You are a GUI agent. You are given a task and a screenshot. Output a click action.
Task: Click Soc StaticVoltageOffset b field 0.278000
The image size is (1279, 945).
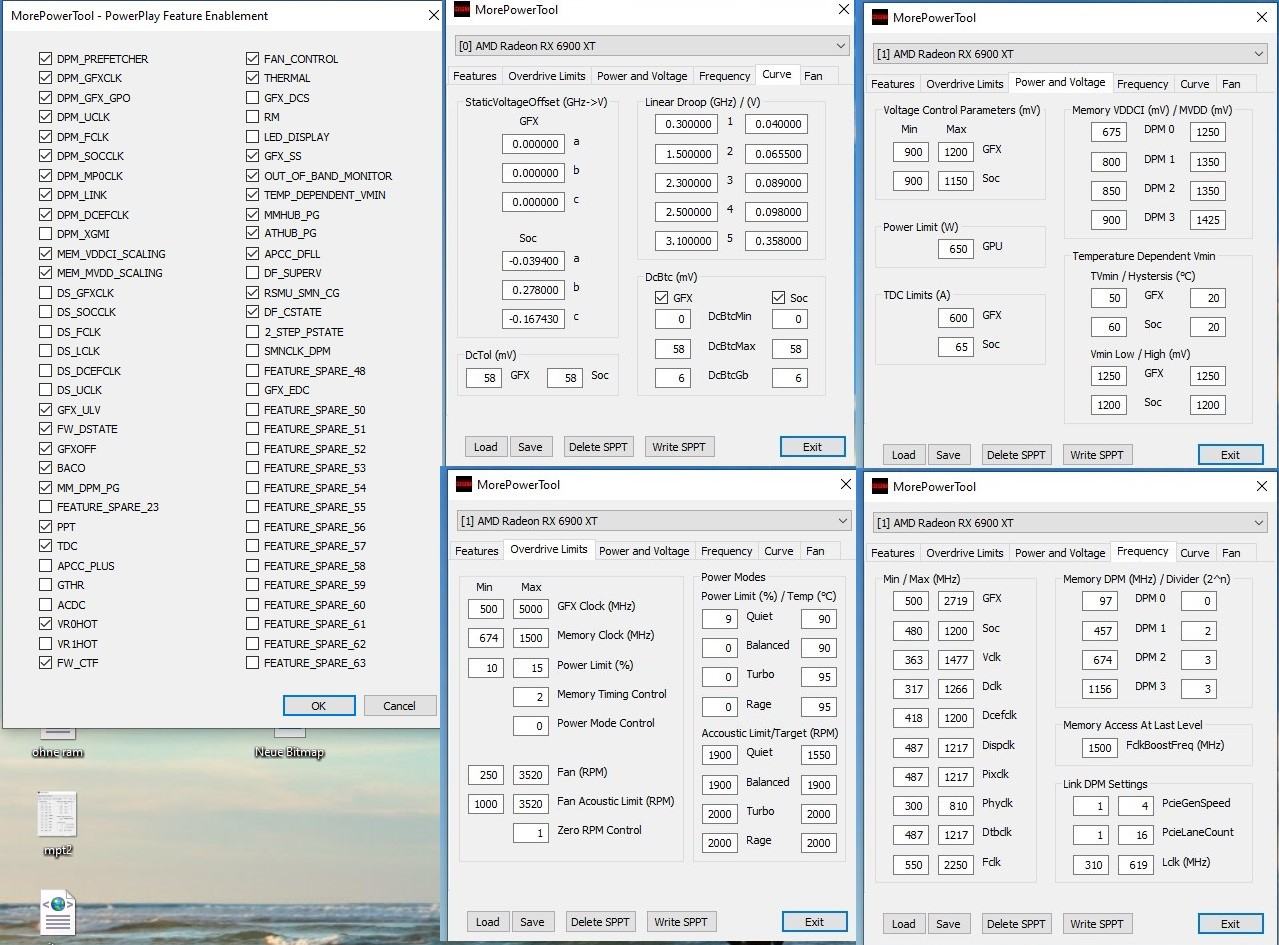[534, 290]
